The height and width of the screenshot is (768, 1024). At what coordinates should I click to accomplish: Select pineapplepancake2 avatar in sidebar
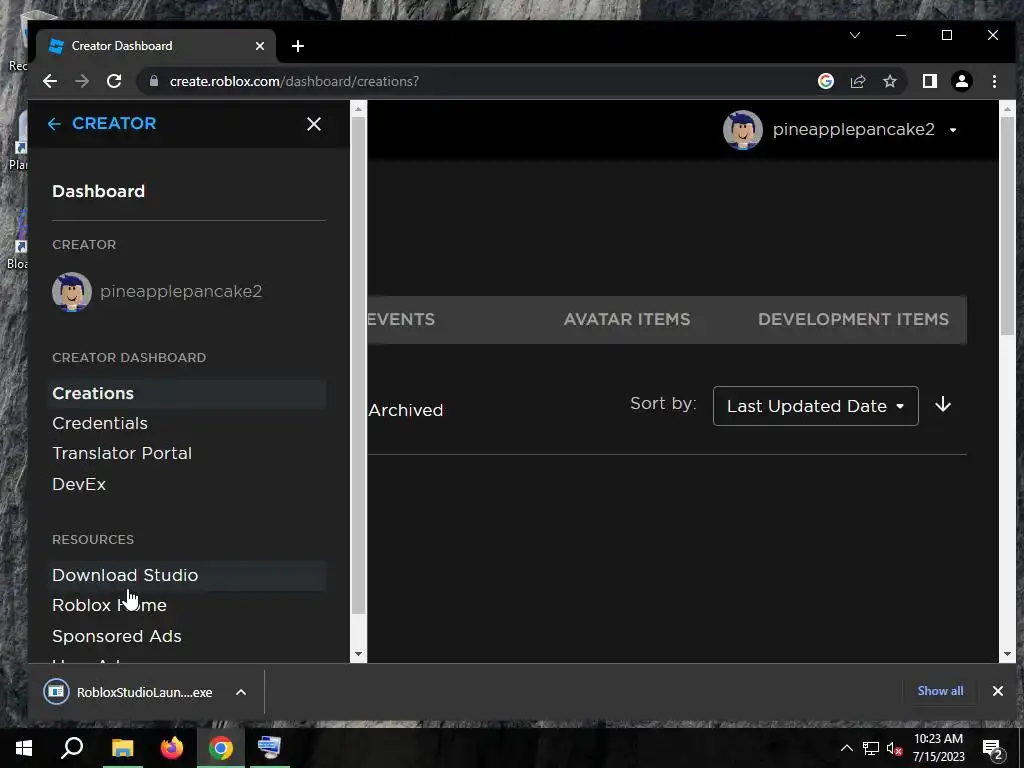pyautogui.click(x=72, y=292)
